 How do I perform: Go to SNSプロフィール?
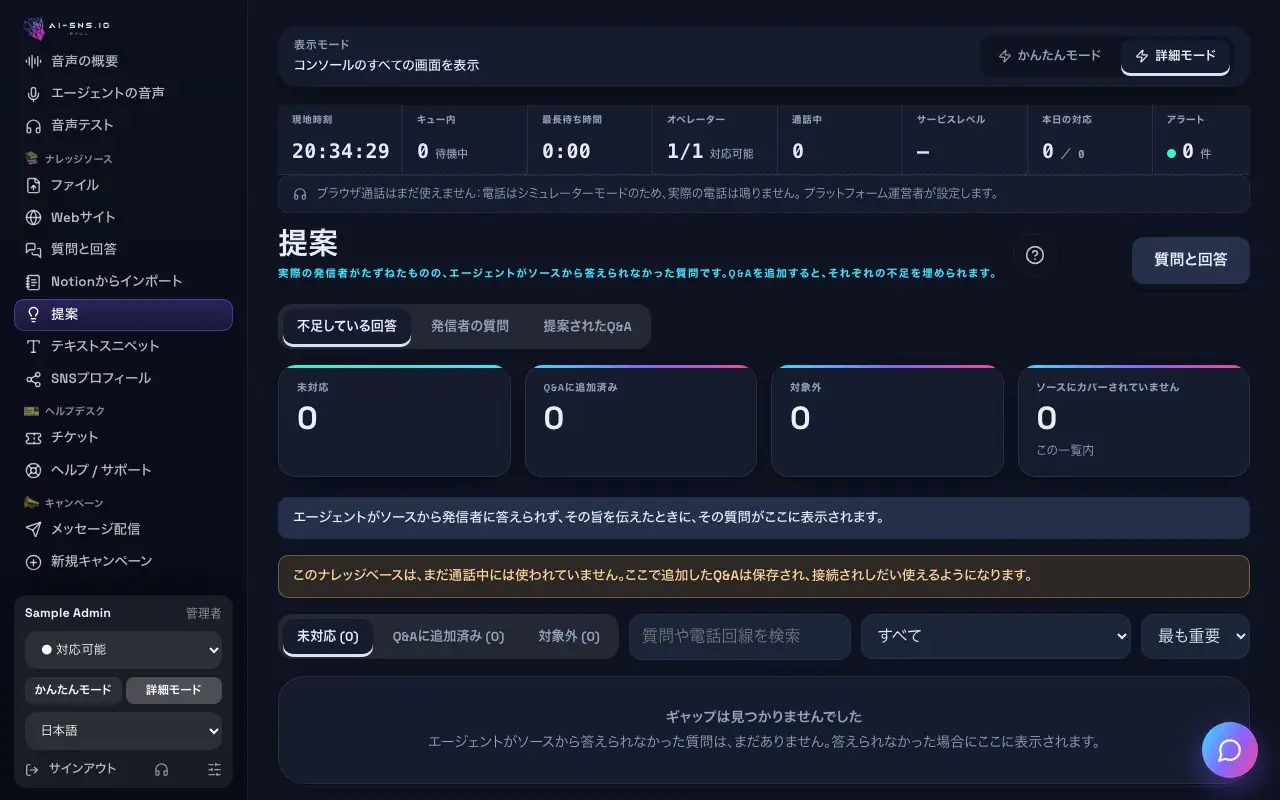[123, 378]
